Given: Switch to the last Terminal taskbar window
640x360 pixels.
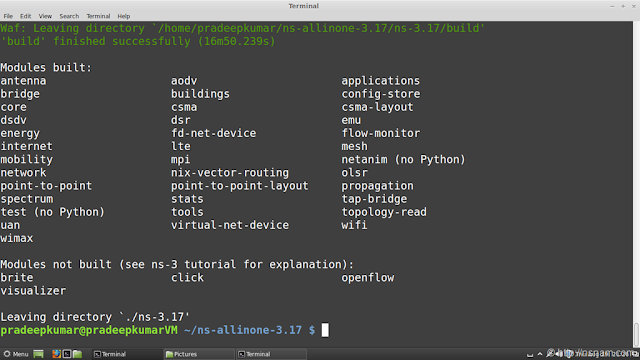Looking at the screenshot, I should click(271, 354).
